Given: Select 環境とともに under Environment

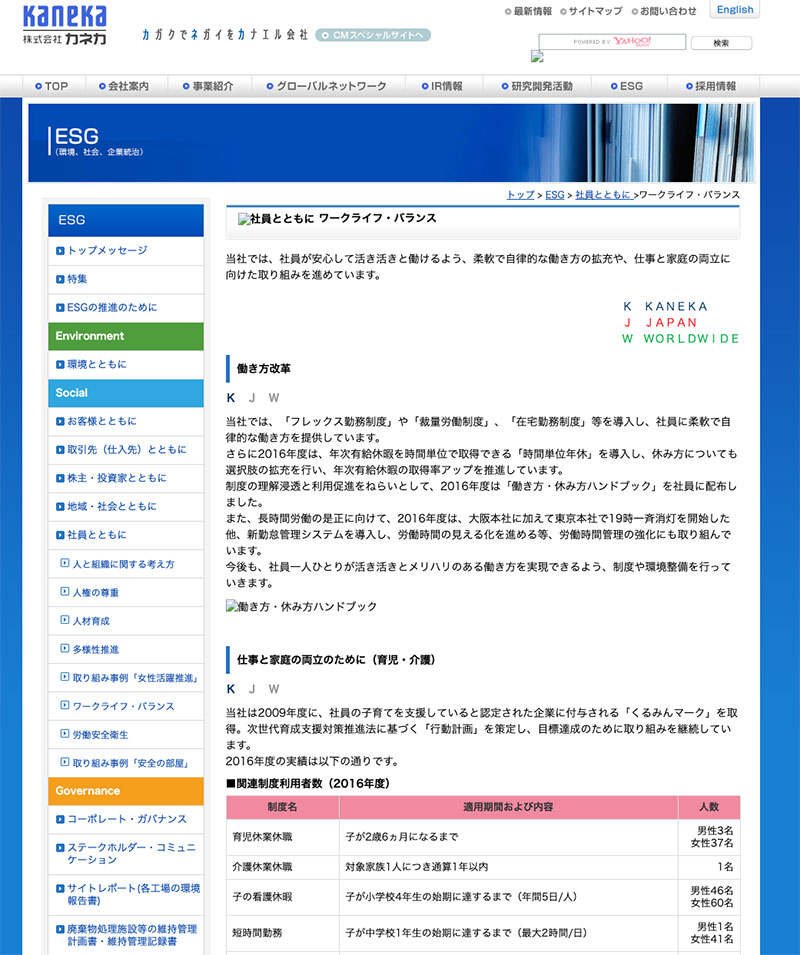Looking at the screenshot, I should pyautogui.click(x=97, y=365).
